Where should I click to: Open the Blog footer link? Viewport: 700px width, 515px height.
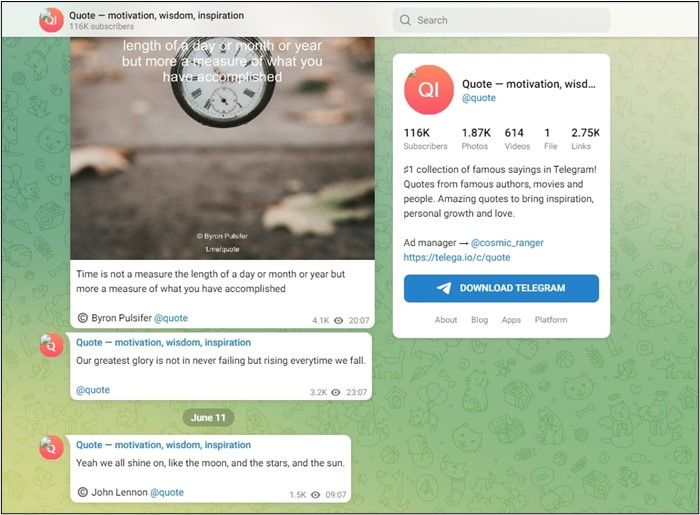(479, 320)
